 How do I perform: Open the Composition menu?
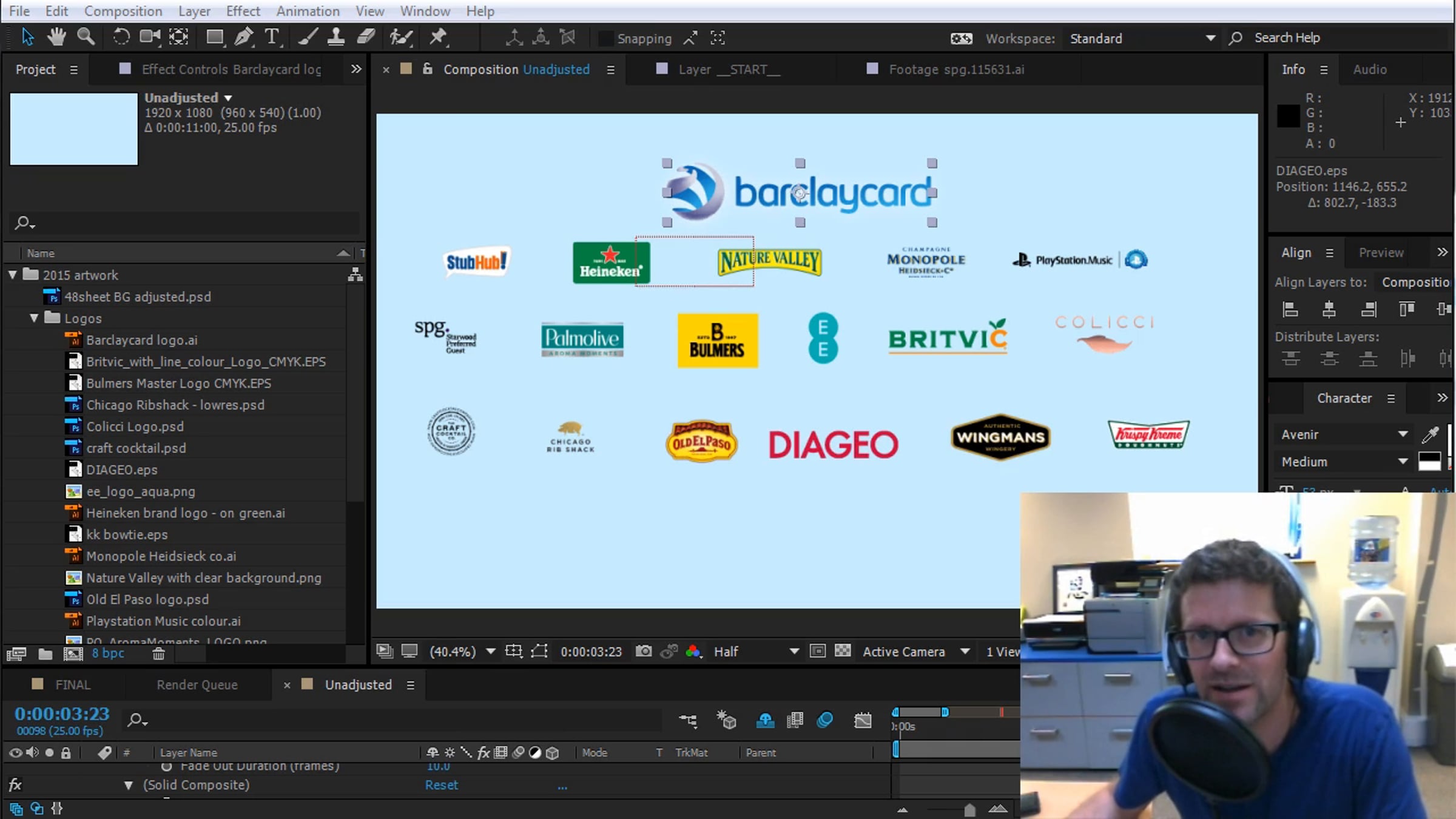click(x=123, y=11)
